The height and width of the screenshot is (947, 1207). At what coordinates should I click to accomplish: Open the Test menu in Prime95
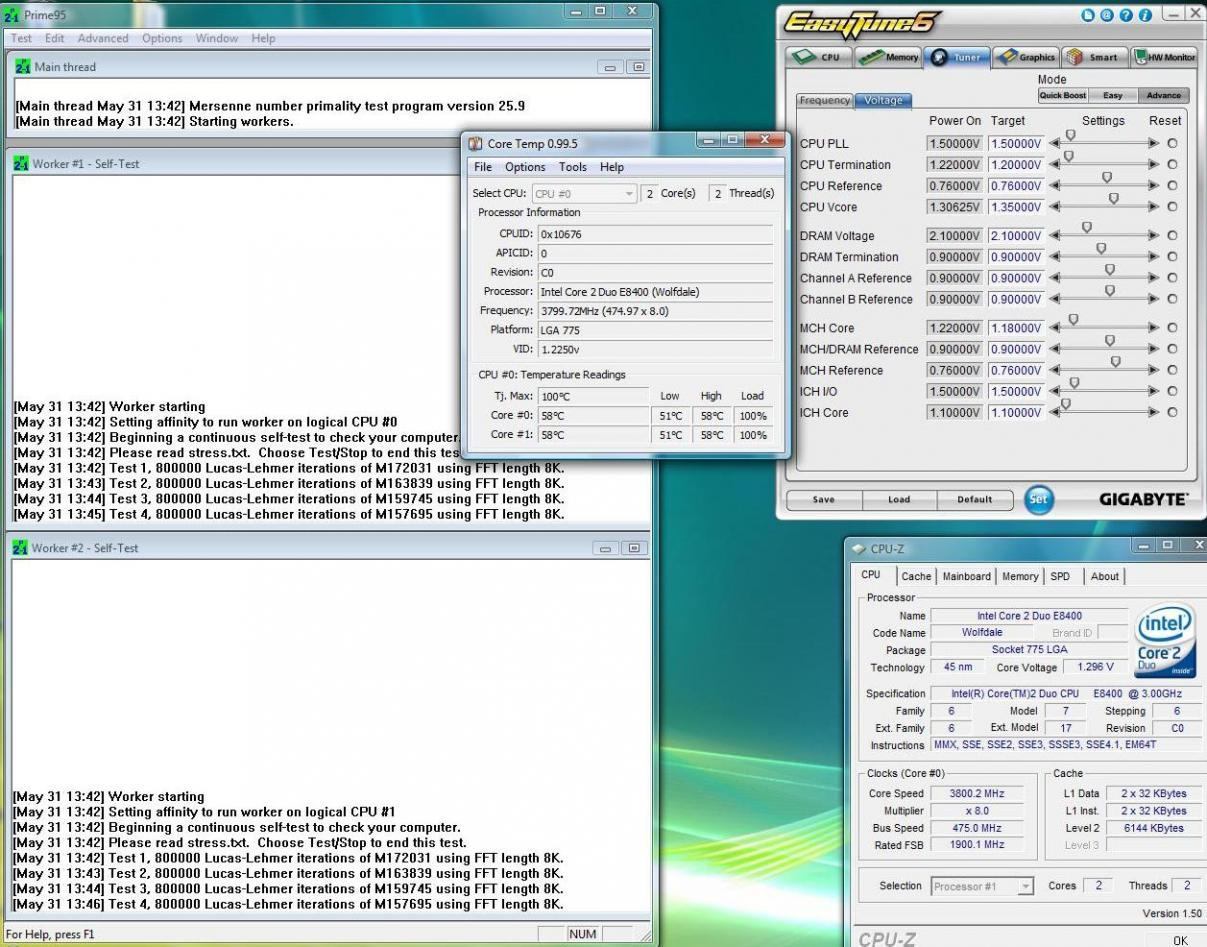[x=21, y=38]
